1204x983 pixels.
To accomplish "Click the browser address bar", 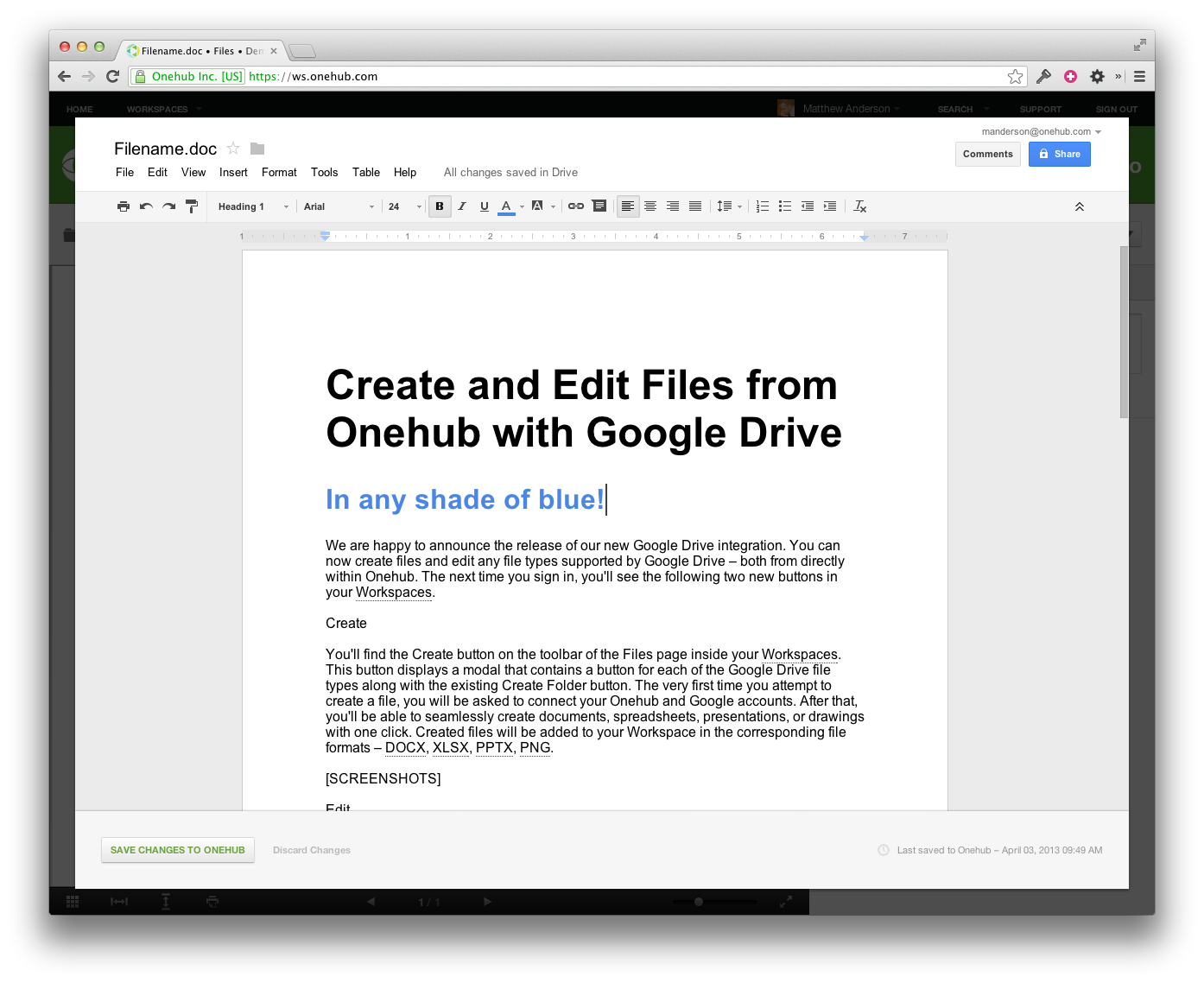I will click(x=605, y=77).
